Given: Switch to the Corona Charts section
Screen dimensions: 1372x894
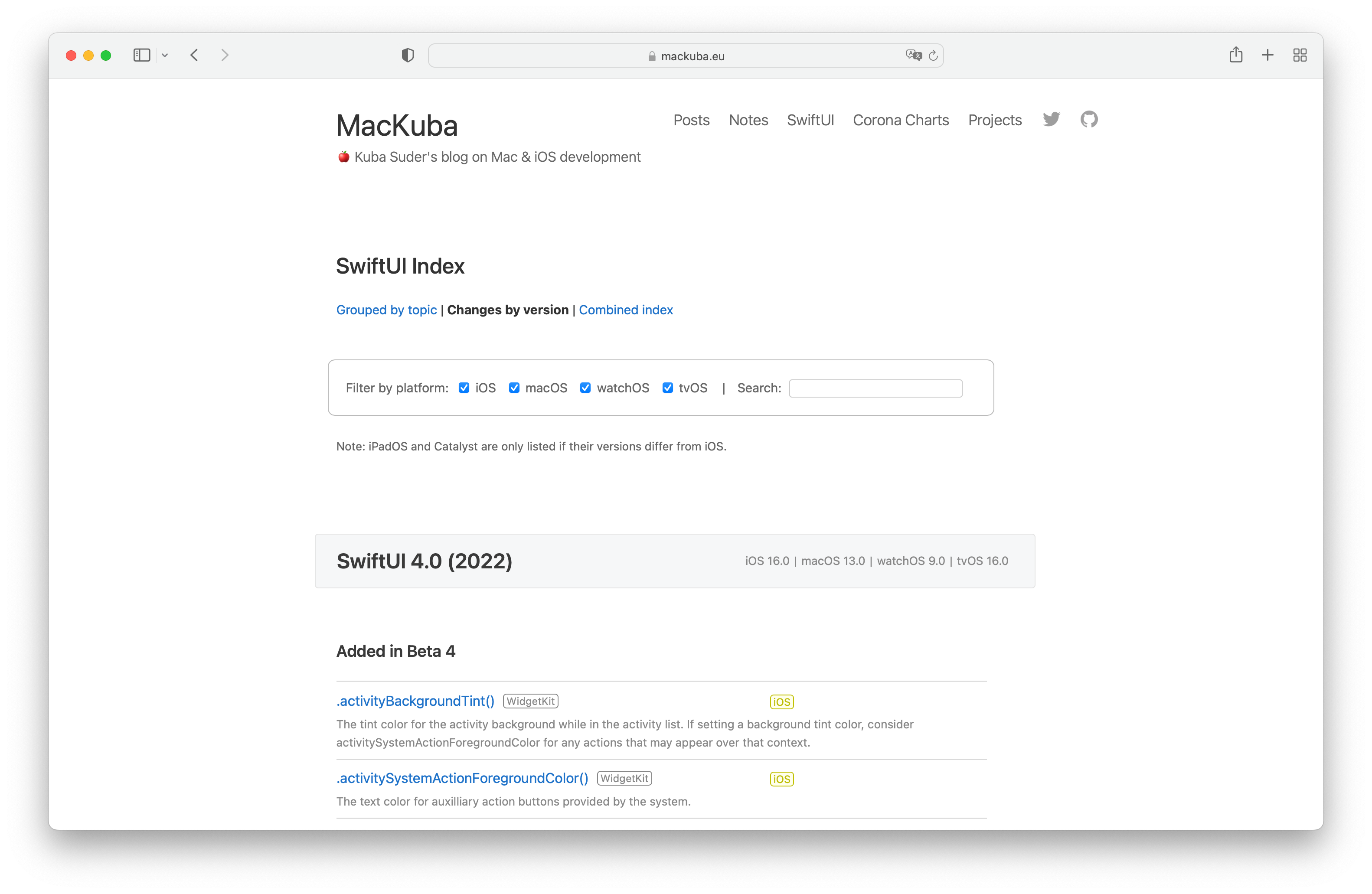Looking at the screenshot, I should pyautogui.click(x=901, y=120).
